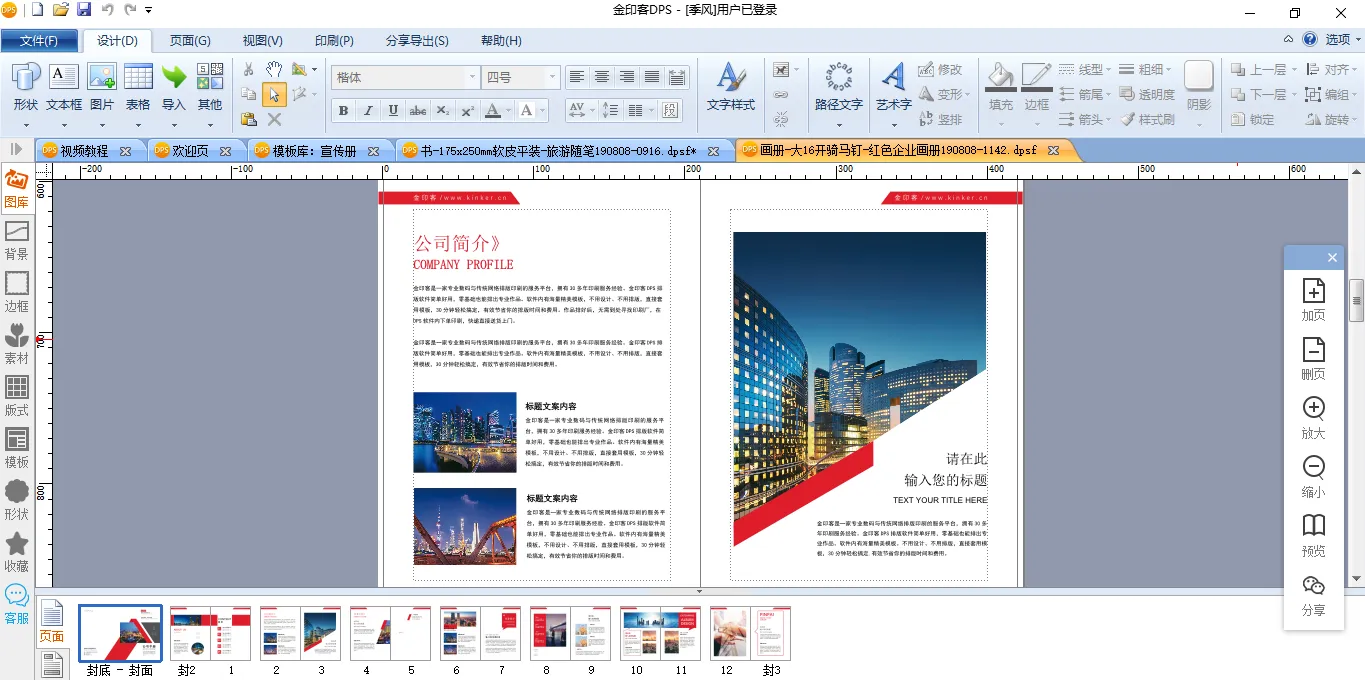Screen dimensions: 1365x680
Task: Toggle underline text formatting
Action: pos(393,110)
